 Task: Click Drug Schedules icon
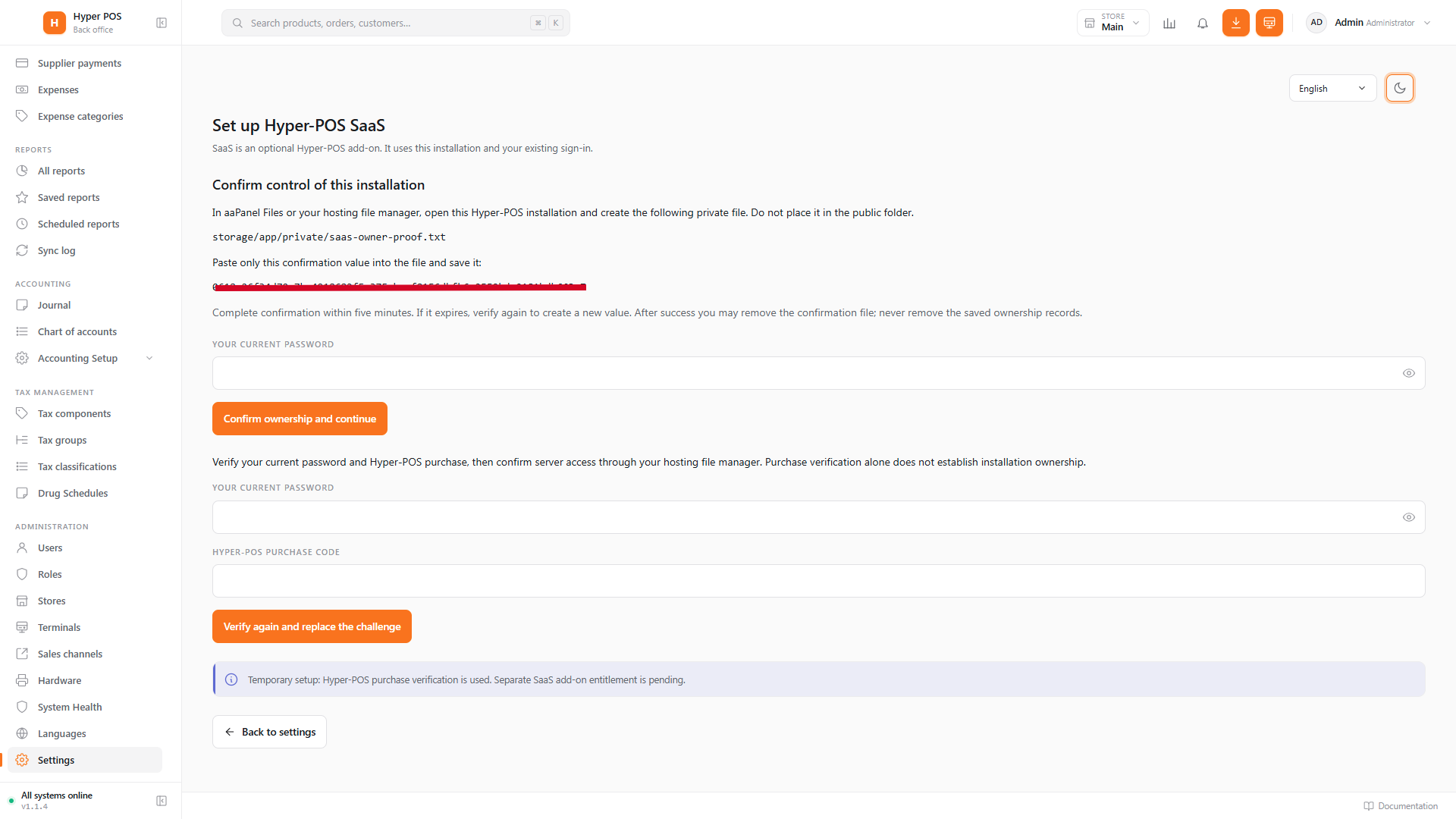click(22, 493)
